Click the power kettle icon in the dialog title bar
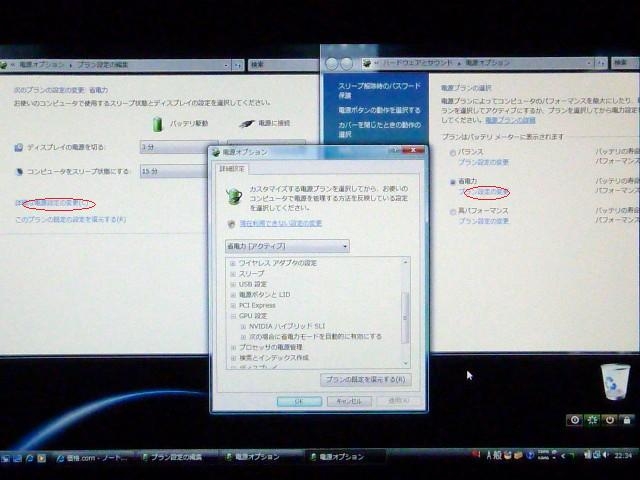 tap(216, 153)
